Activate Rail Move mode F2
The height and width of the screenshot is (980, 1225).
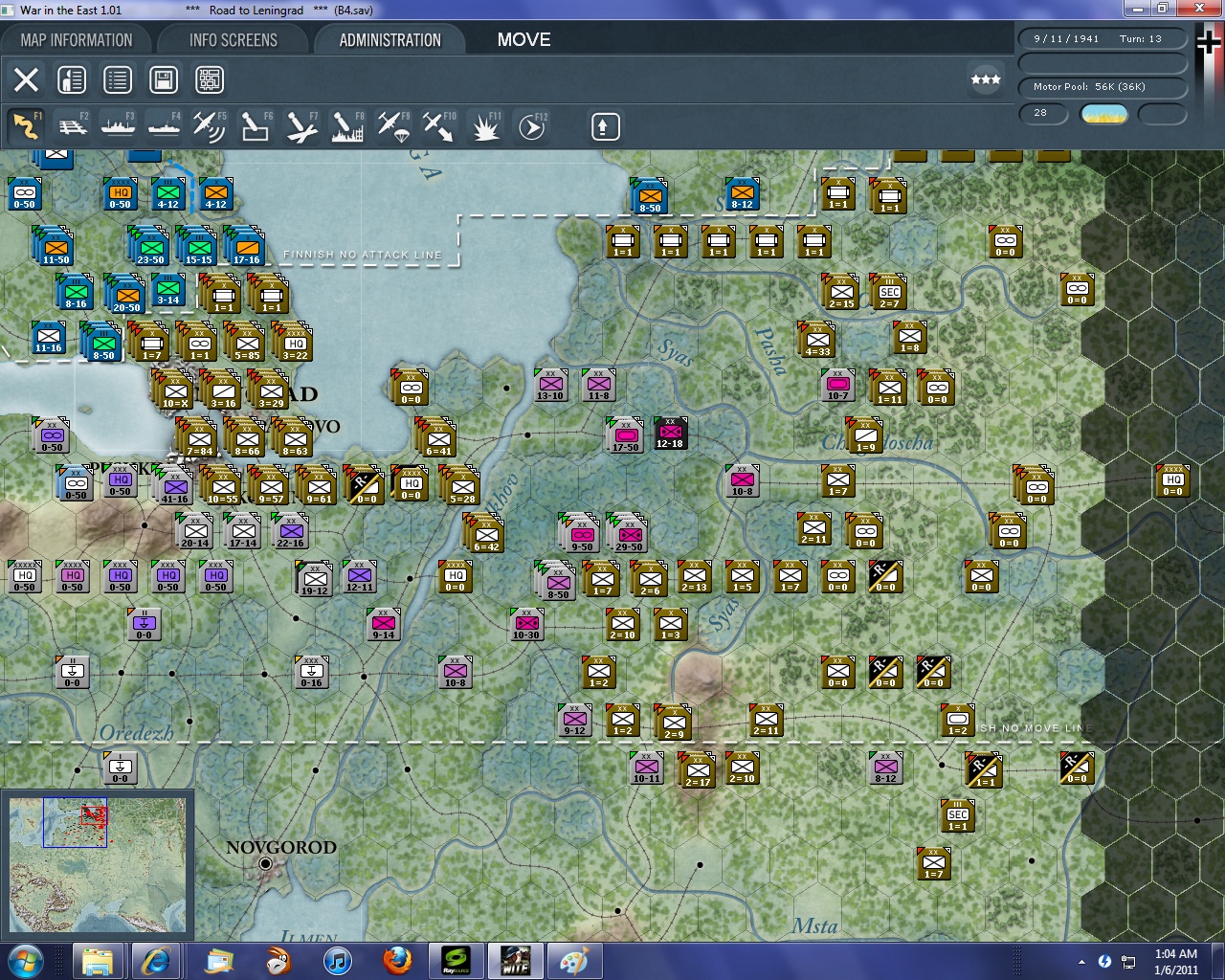pos(72,126)
